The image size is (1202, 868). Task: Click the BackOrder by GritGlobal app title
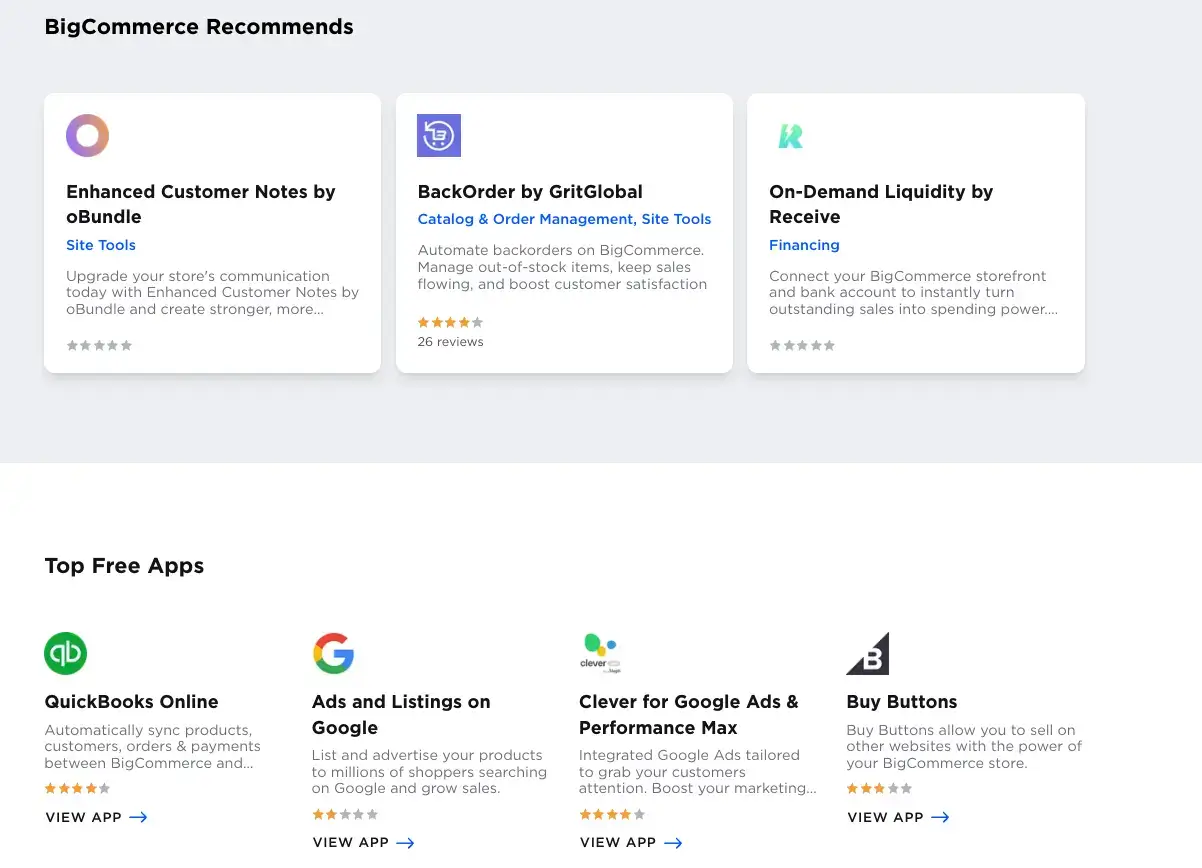coord(530,191)
